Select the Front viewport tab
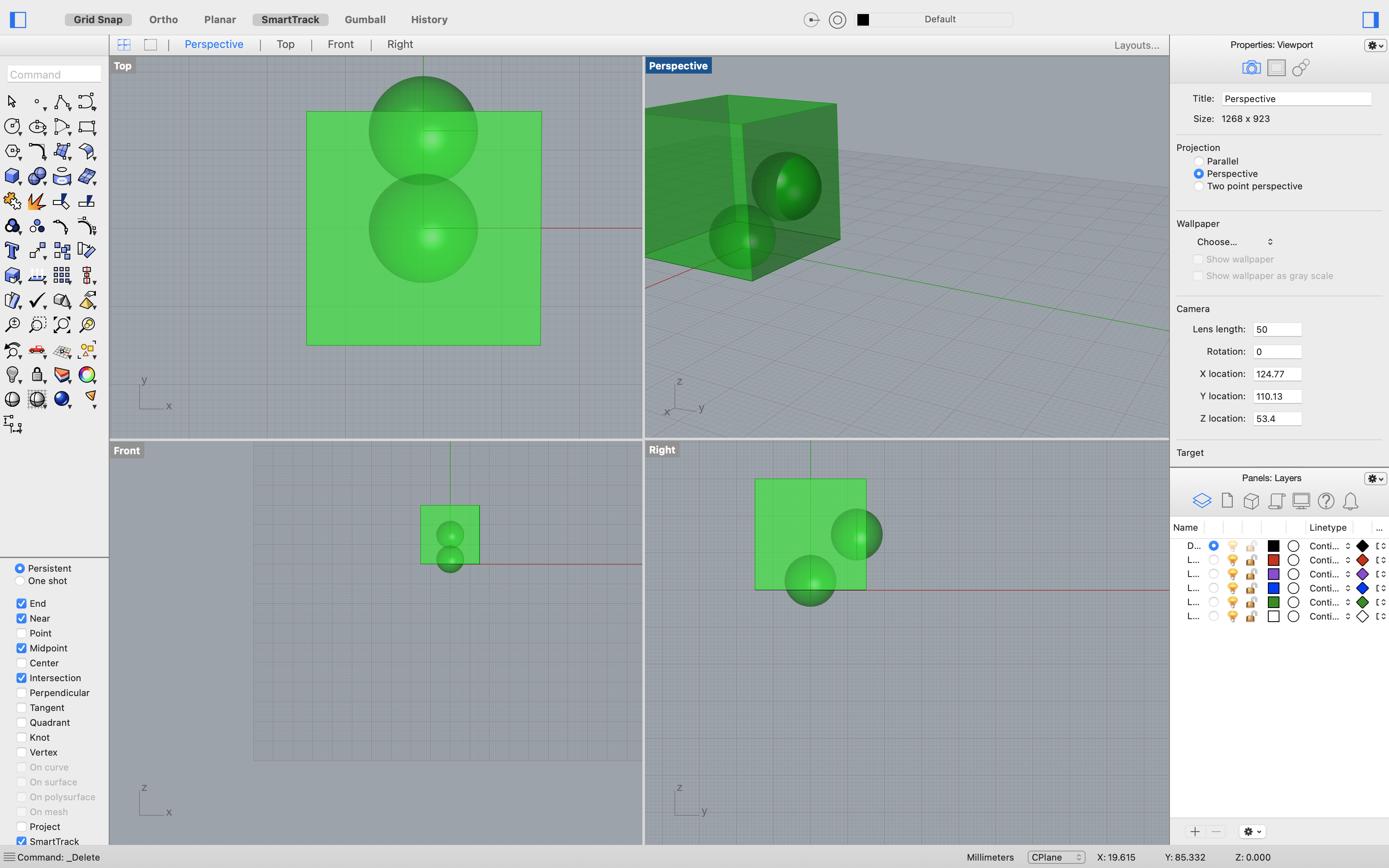Image resolution: width=1389 pixels, height=868 pixels. [x=341, y=44]
